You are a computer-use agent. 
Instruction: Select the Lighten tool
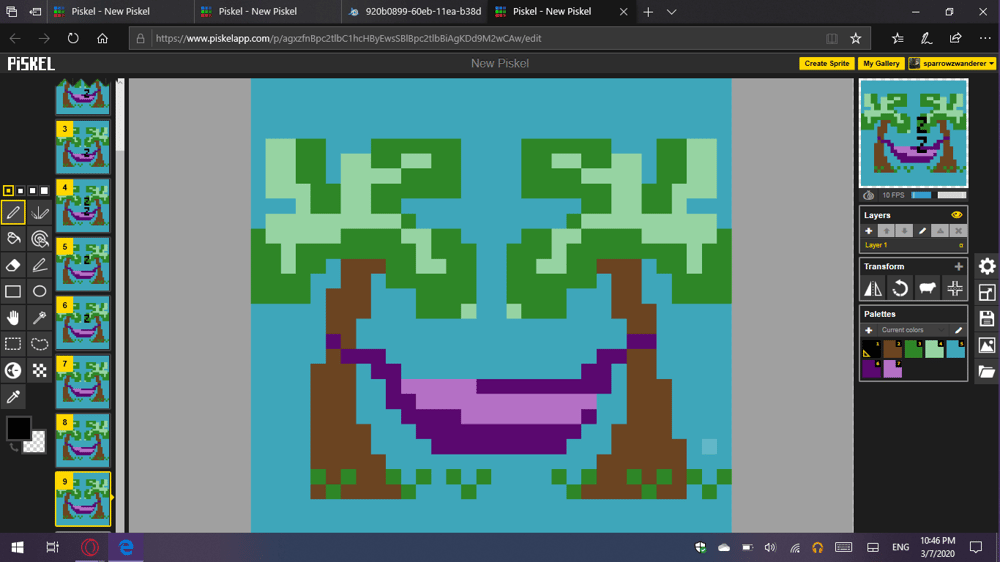(13, 371)
